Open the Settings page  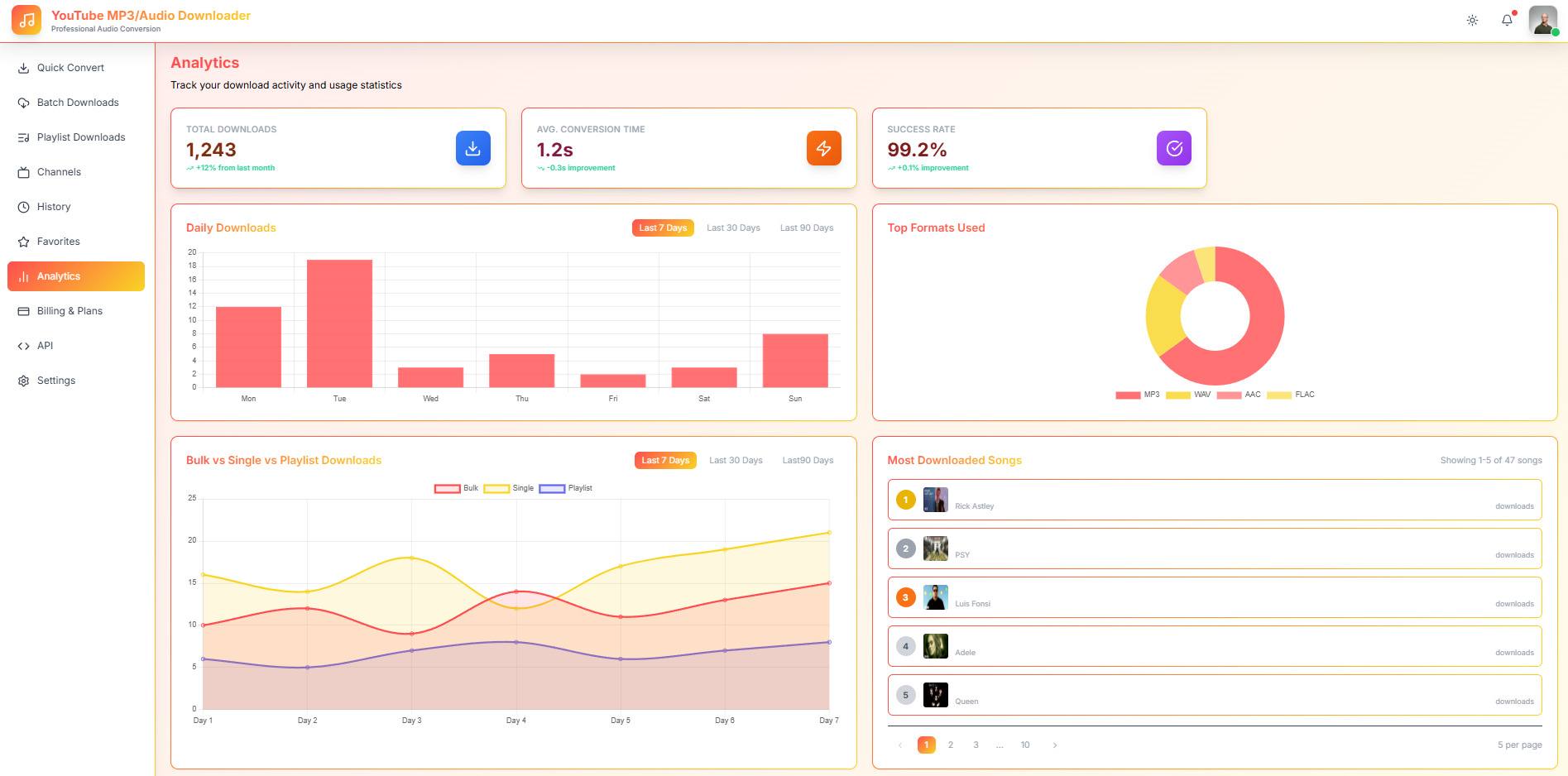point(55,380)
